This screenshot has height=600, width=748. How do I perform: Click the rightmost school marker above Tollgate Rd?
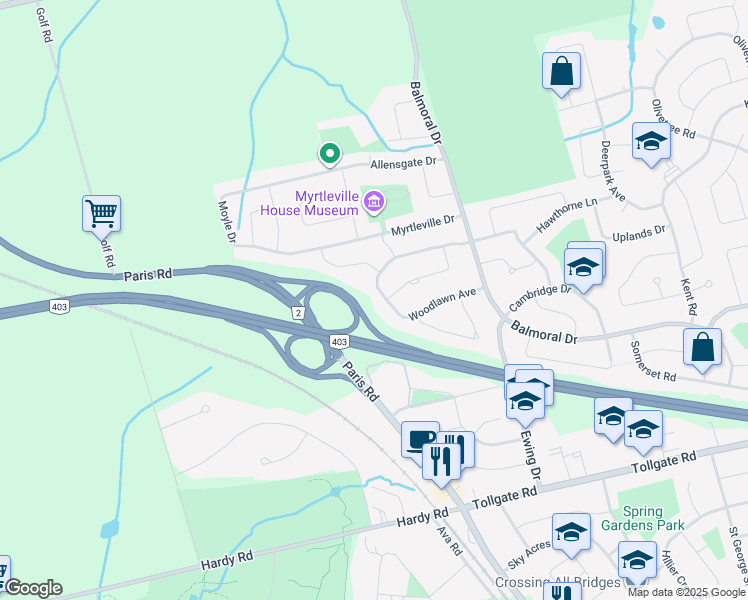[x=643, y=430]
